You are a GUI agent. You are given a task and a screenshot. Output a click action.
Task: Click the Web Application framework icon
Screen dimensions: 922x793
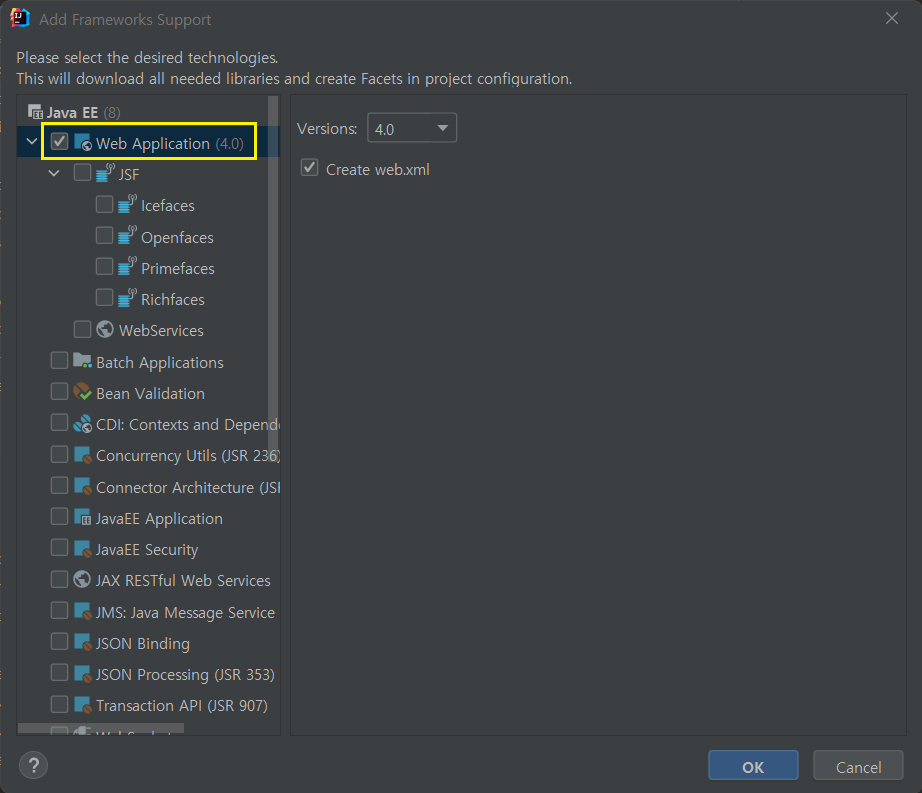pyautogui.click(x=83, y=143)
